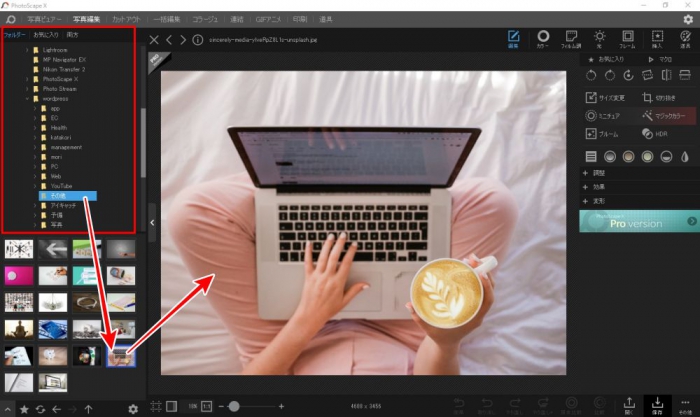The height and width of the screenshot is (417, 700).
Task: Switch to the 写真ビューアー tab
Action: pos(44,19)
